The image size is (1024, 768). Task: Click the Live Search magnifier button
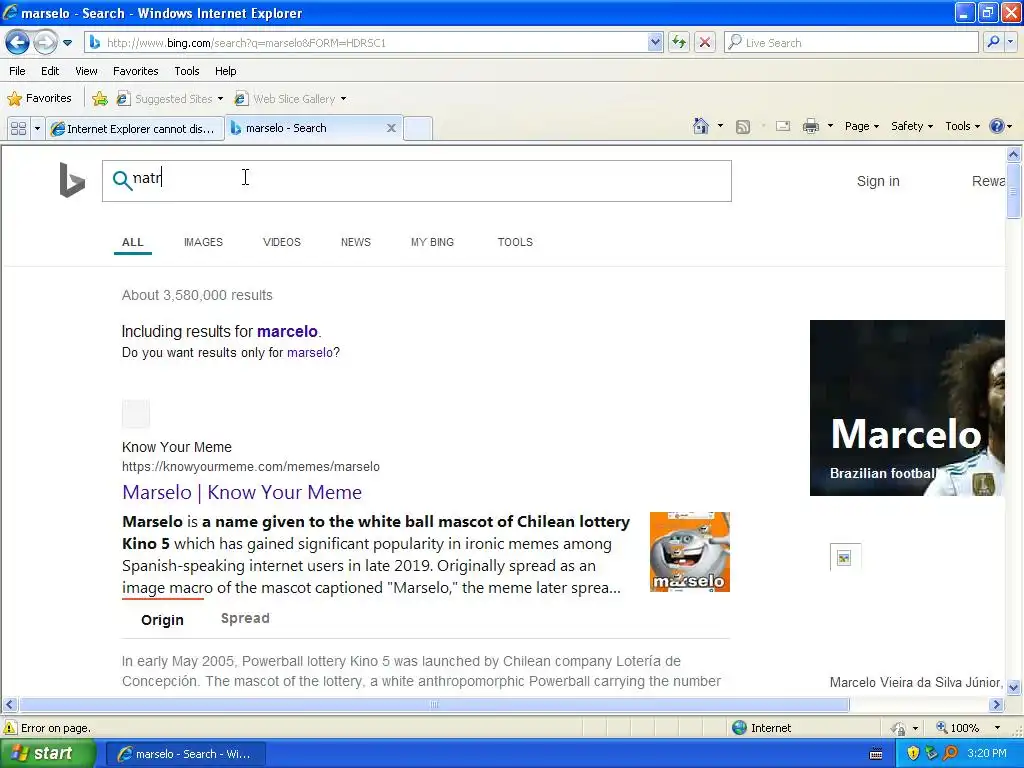click(x=993, y=42)
